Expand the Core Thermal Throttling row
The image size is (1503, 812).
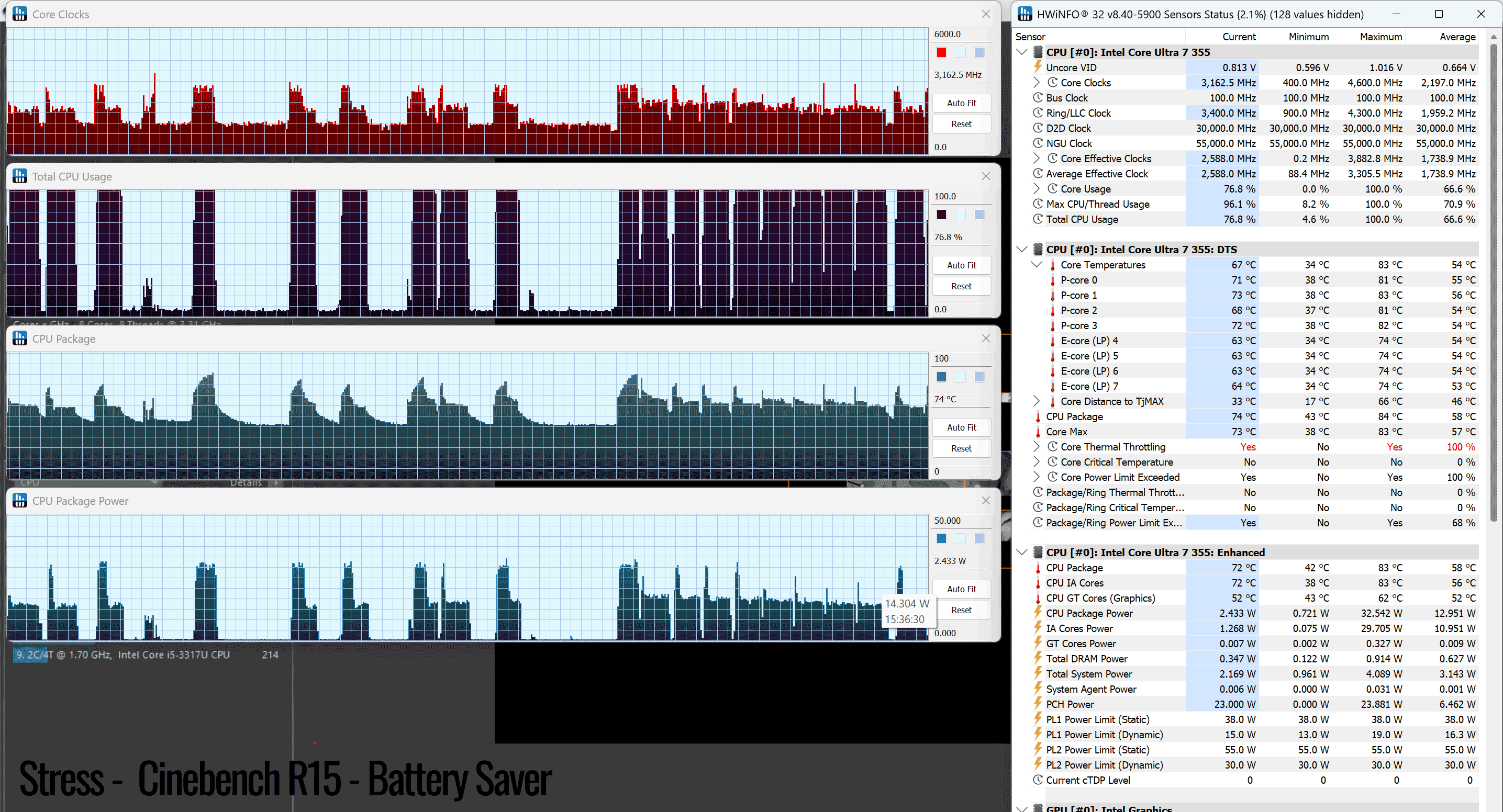point(1037,446)
